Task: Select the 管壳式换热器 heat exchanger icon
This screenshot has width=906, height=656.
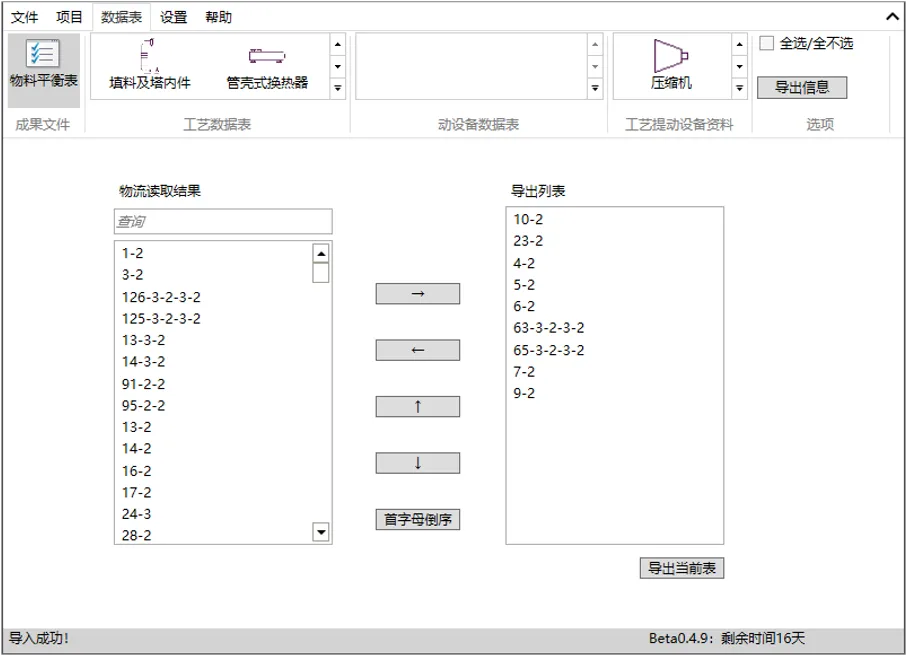Action: [x=267, y=68]
